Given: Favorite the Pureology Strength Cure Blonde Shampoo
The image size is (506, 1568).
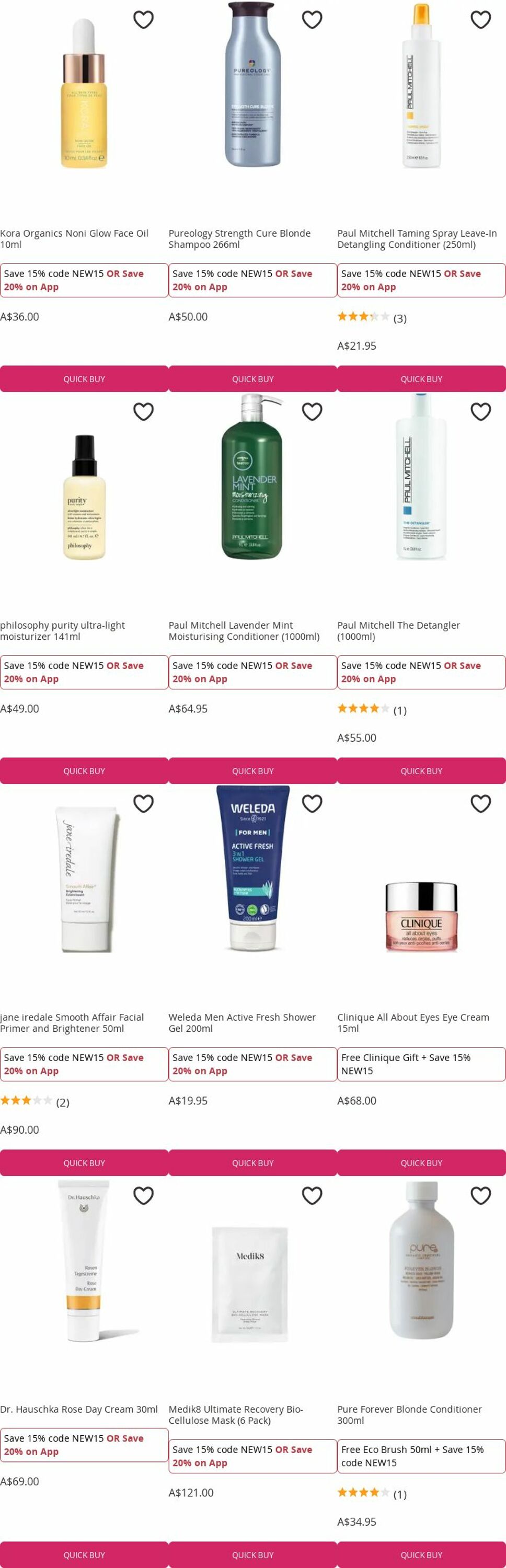Looking at the screenshot, I should (312, 20).
